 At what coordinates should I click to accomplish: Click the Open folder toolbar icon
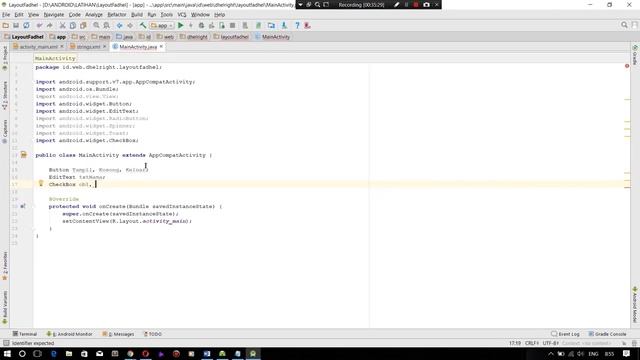6,25
